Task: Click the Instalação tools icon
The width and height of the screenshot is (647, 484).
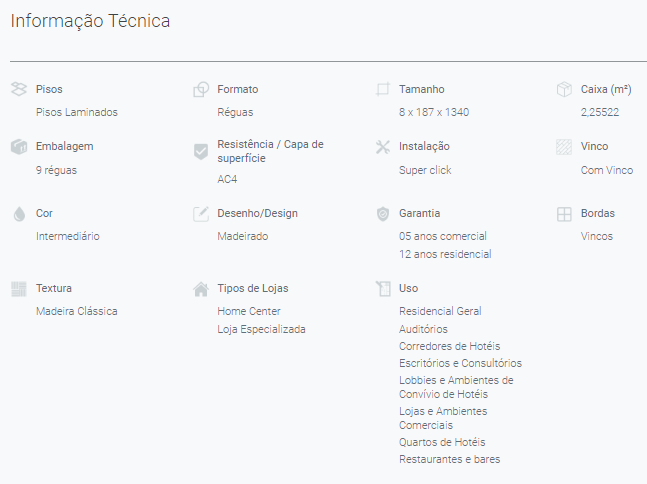Action: tap(383, 147)
